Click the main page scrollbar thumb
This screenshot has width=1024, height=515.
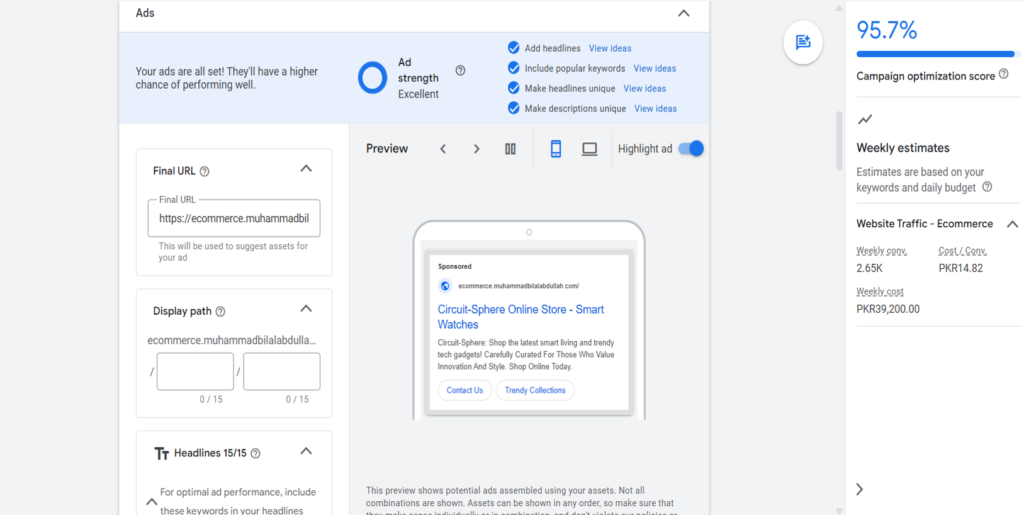[839, 140]
